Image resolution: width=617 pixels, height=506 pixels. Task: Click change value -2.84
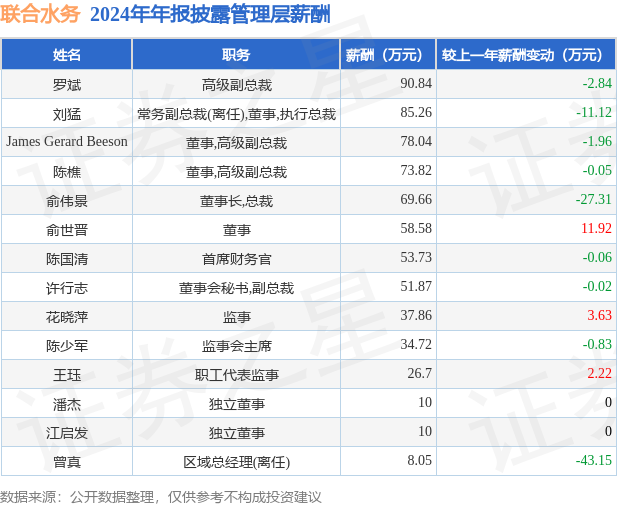point(597,83)
